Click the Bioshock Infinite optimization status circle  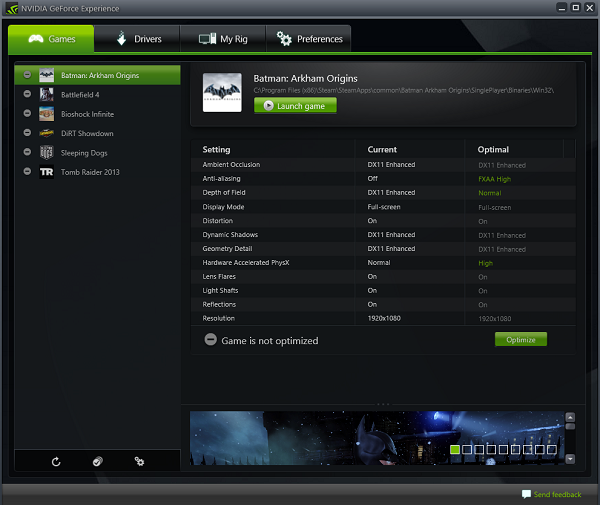tap(26, 114)
